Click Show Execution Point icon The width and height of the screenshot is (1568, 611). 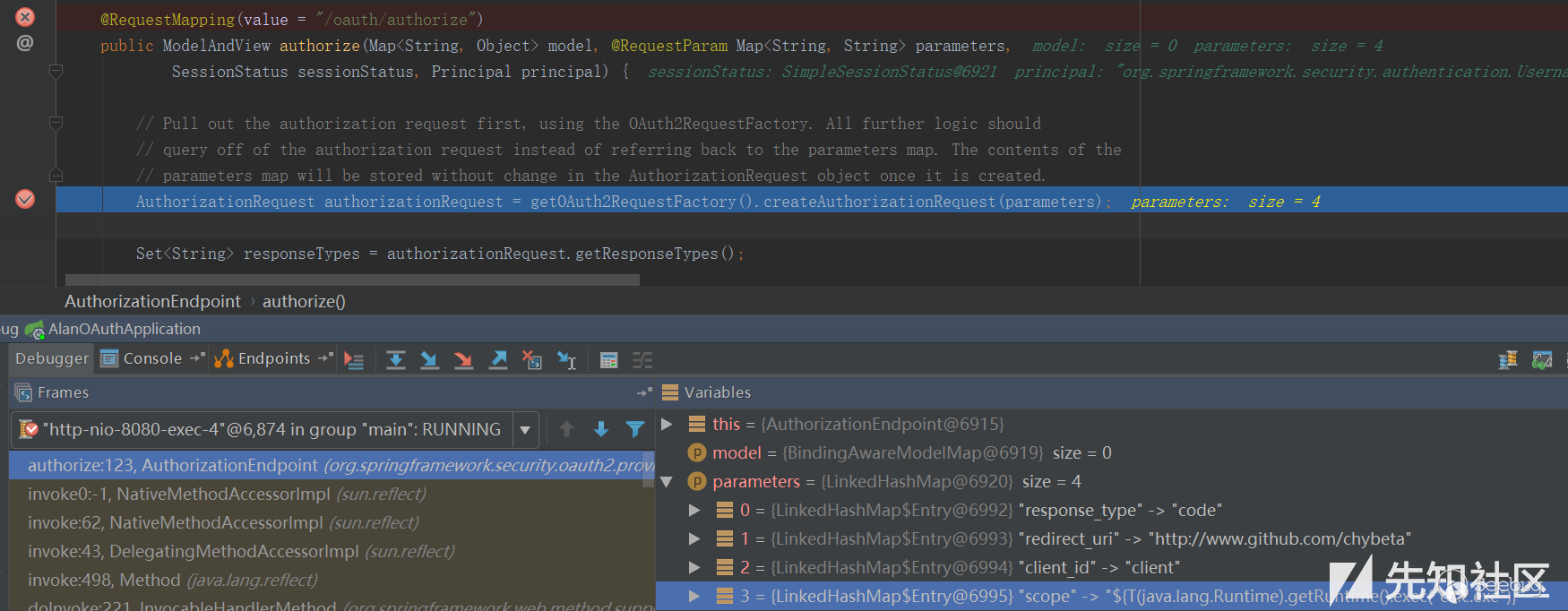click(354, 360)
